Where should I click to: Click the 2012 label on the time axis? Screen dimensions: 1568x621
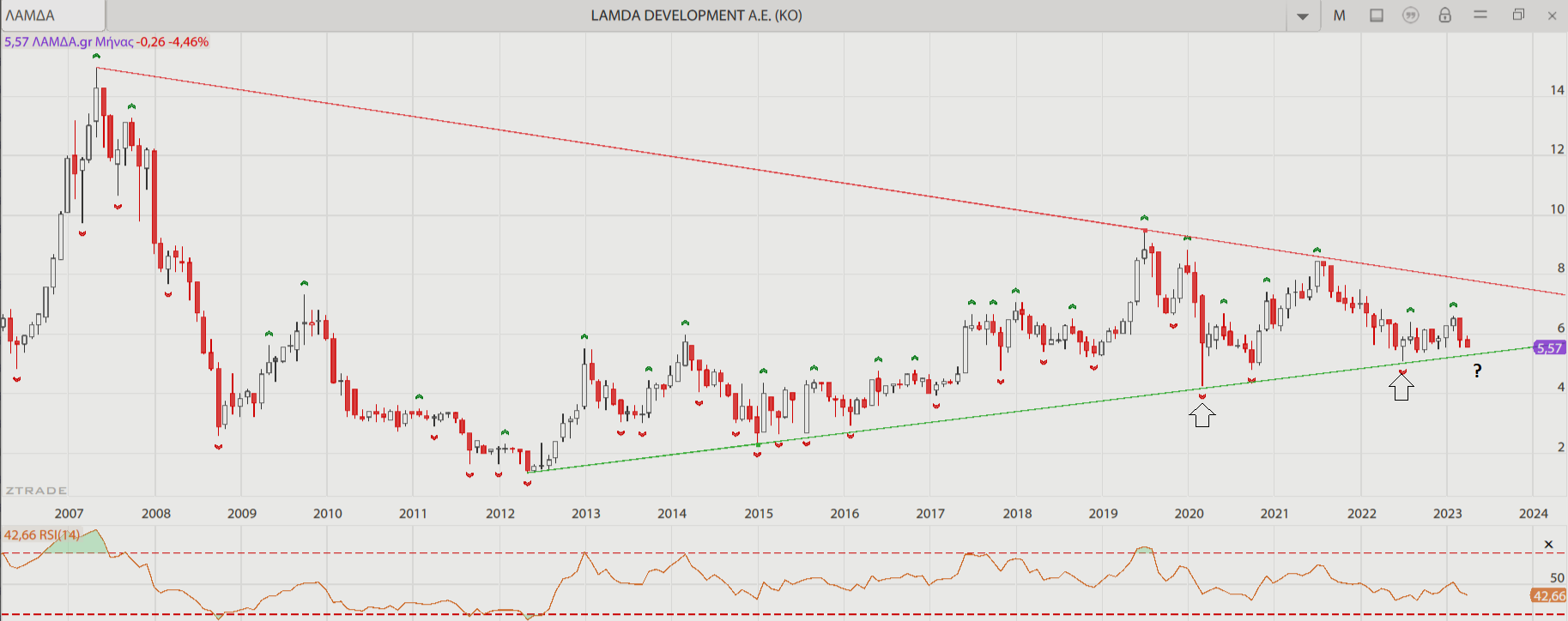click(500, 514)
